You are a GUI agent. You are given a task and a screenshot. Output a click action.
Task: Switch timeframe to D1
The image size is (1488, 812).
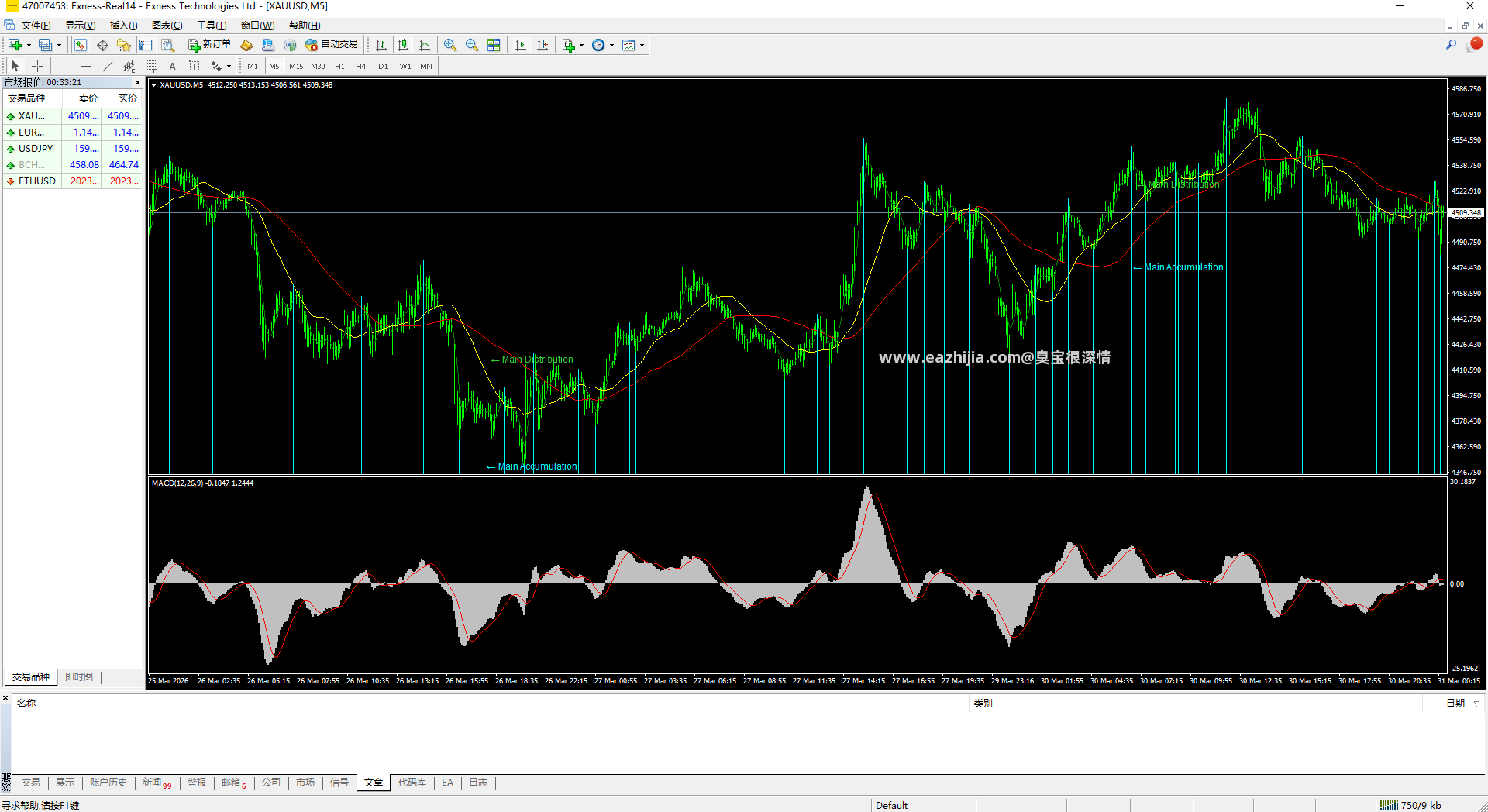tap(383, 67)
